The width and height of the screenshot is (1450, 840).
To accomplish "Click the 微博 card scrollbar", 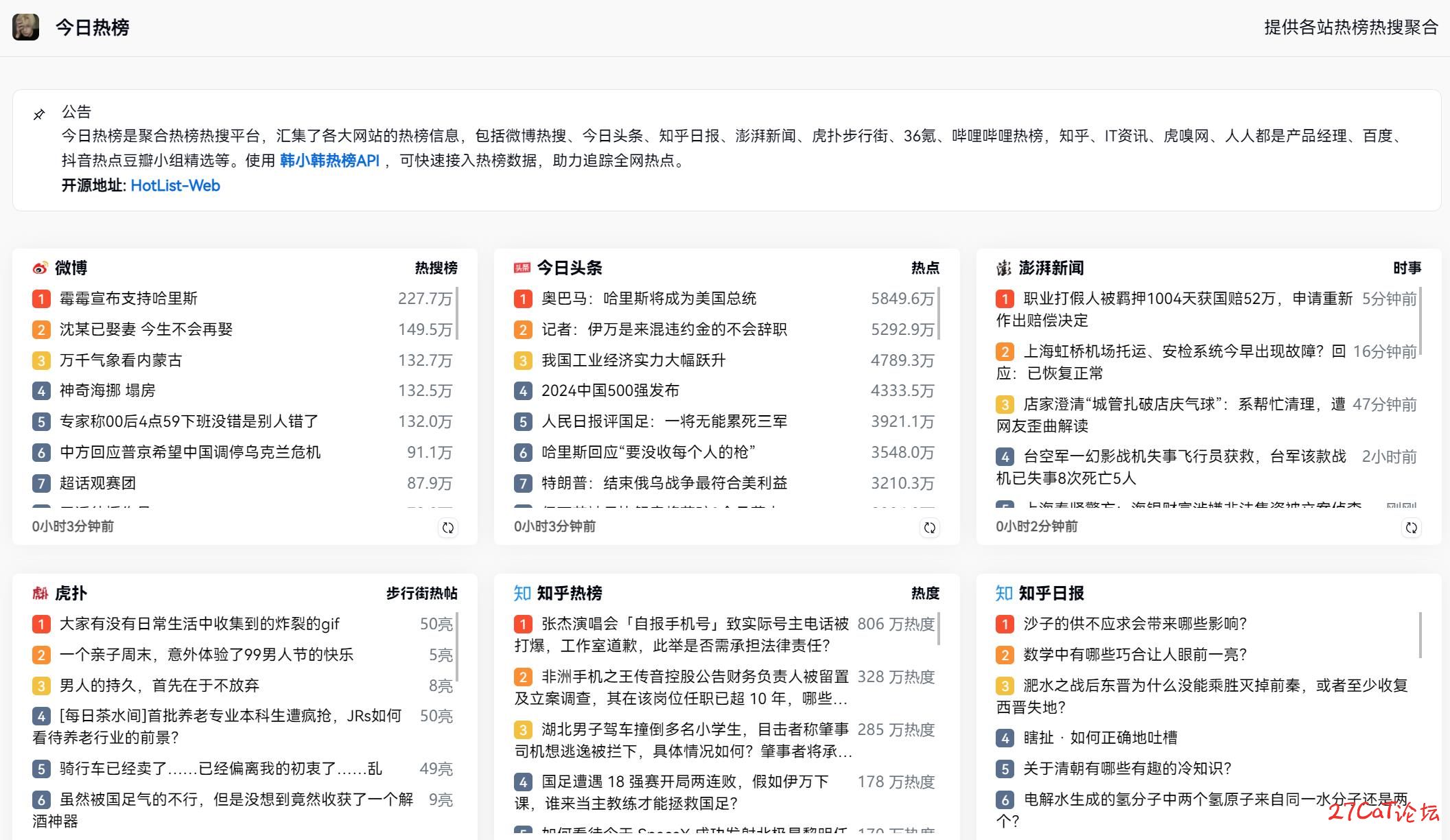I will (x=456, y=314).
